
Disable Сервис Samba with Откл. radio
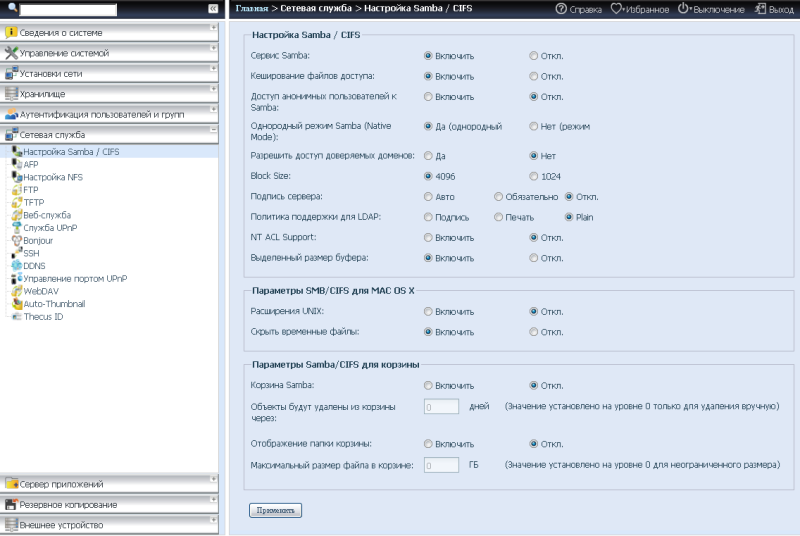(534, 56)
